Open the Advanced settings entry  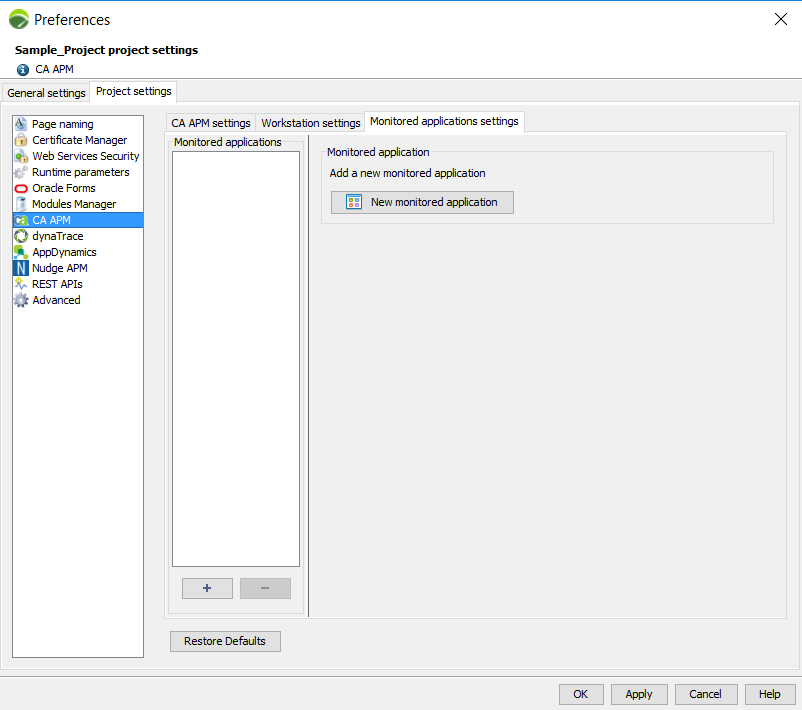(x=56, y=300)
